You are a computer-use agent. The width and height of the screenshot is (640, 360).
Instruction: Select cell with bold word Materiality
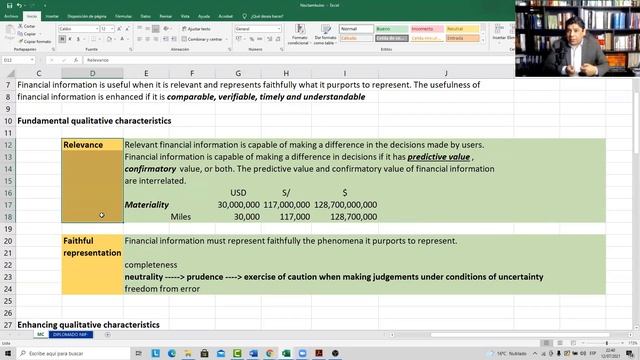click(x=146, y=205)
